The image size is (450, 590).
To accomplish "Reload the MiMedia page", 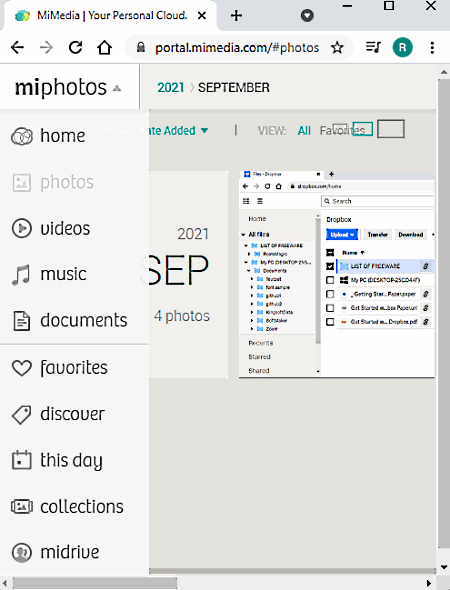I will [x=76, y=47].
